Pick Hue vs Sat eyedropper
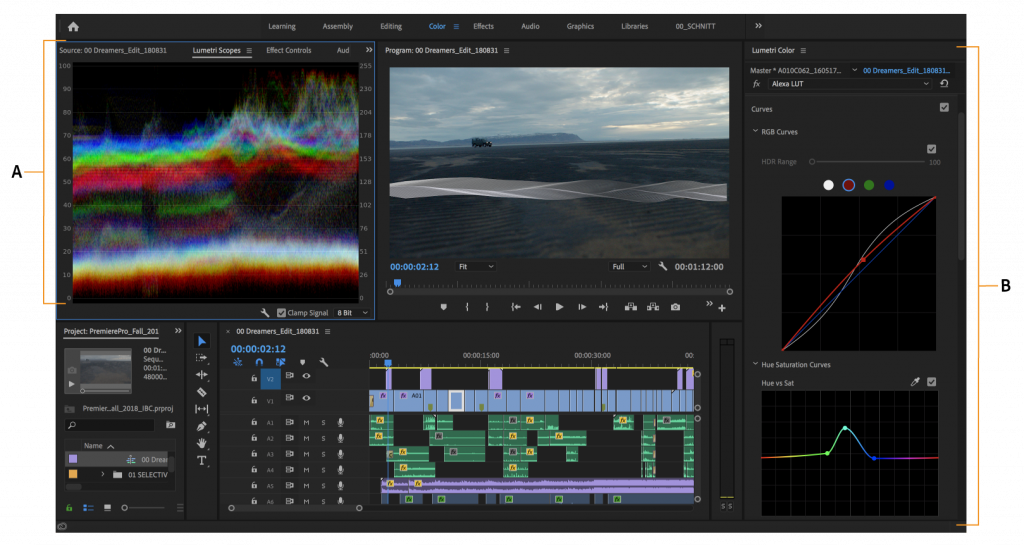The width and height of the screenshot is (1024, 546). (915, 382)
